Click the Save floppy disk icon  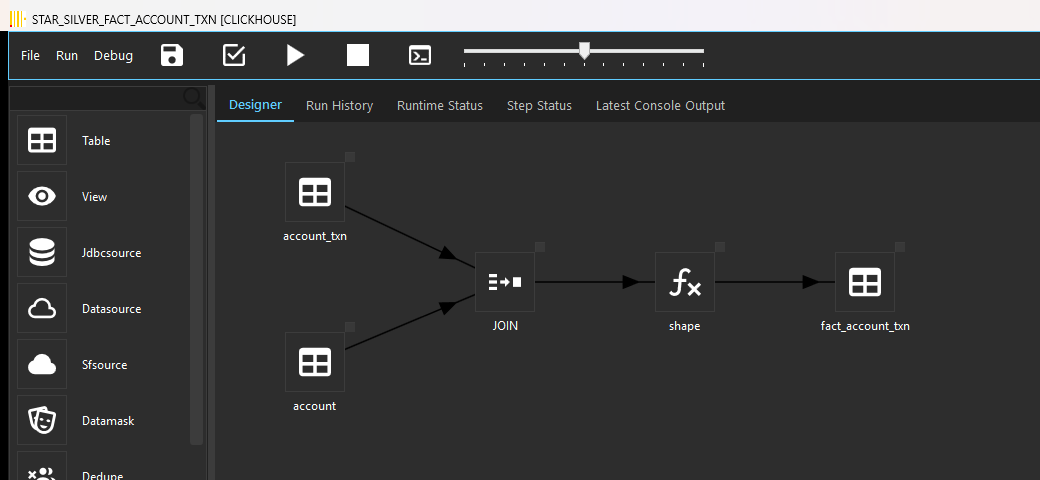[172, 55]
